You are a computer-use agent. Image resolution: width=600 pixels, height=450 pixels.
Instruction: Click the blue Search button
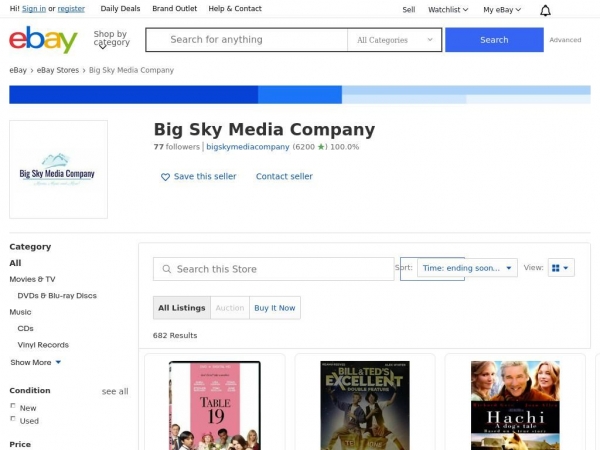[x=494, y=40]
